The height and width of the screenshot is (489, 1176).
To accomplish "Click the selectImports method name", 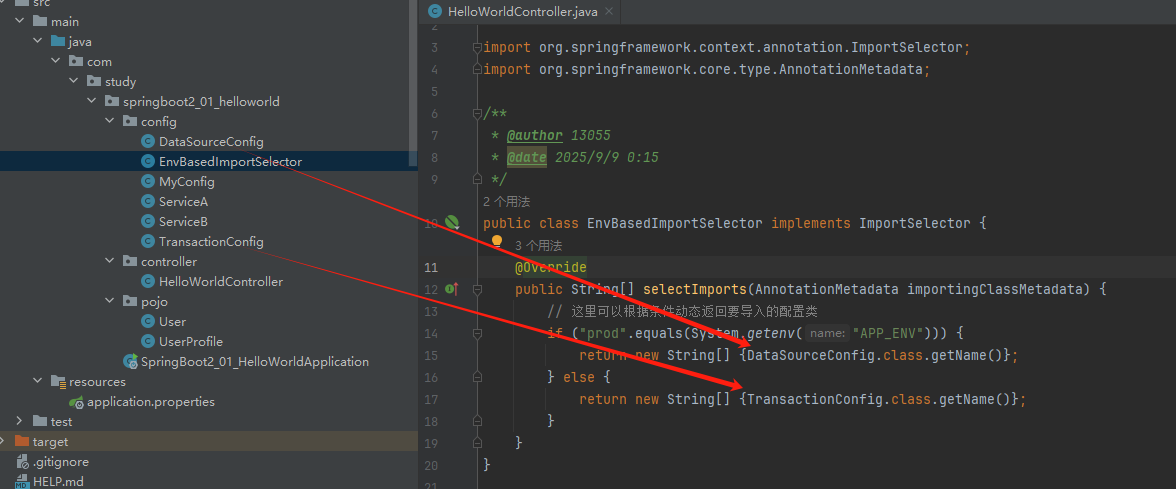I will pos(694,290).
